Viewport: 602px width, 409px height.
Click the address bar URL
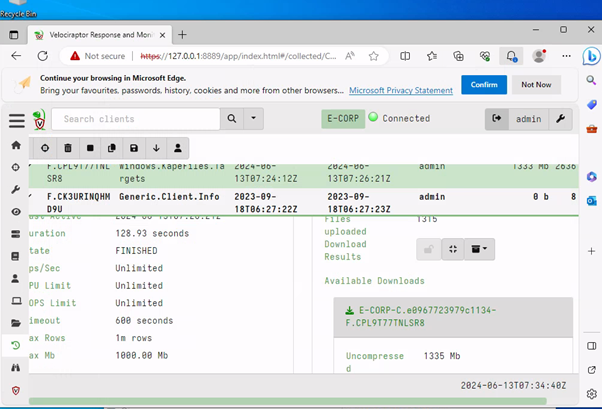pyautogui.click(x=238, y=56)
